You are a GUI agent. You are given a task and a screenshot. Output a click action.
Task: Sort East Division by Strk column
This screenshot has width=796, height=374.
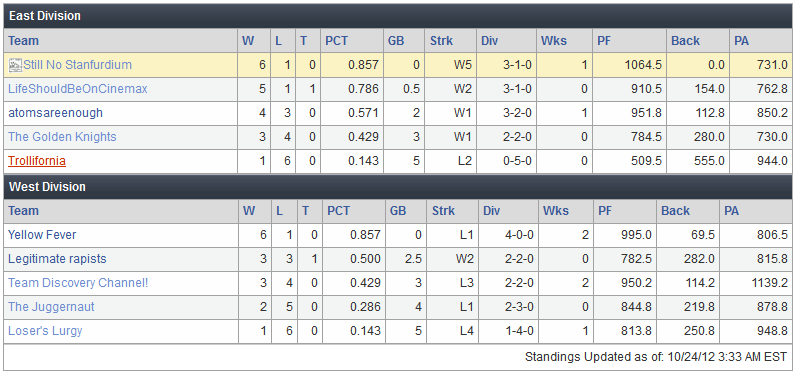click(x=441, y=41)
